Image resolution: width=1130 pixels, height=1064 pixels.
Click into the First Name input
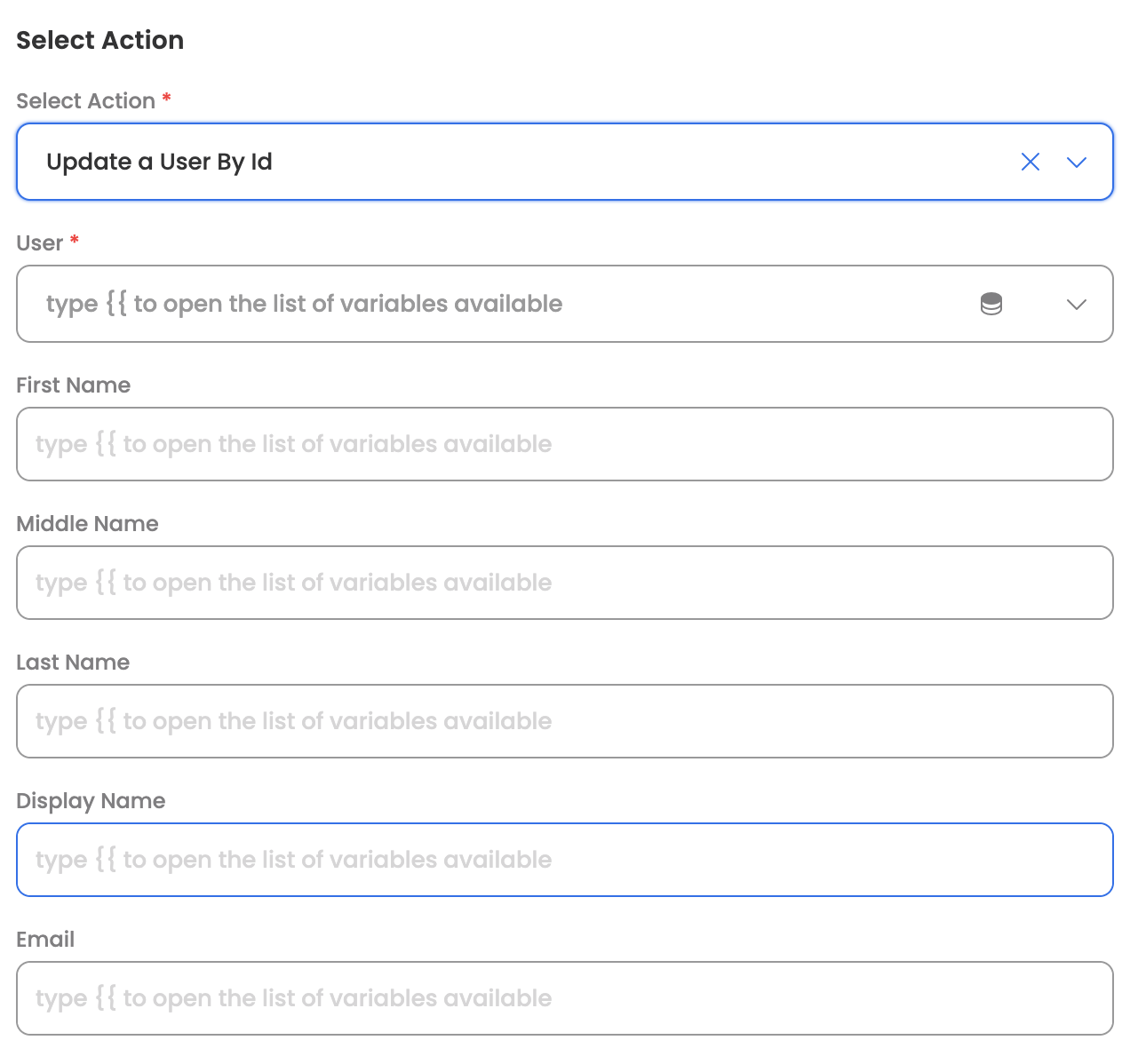(565, 444)
